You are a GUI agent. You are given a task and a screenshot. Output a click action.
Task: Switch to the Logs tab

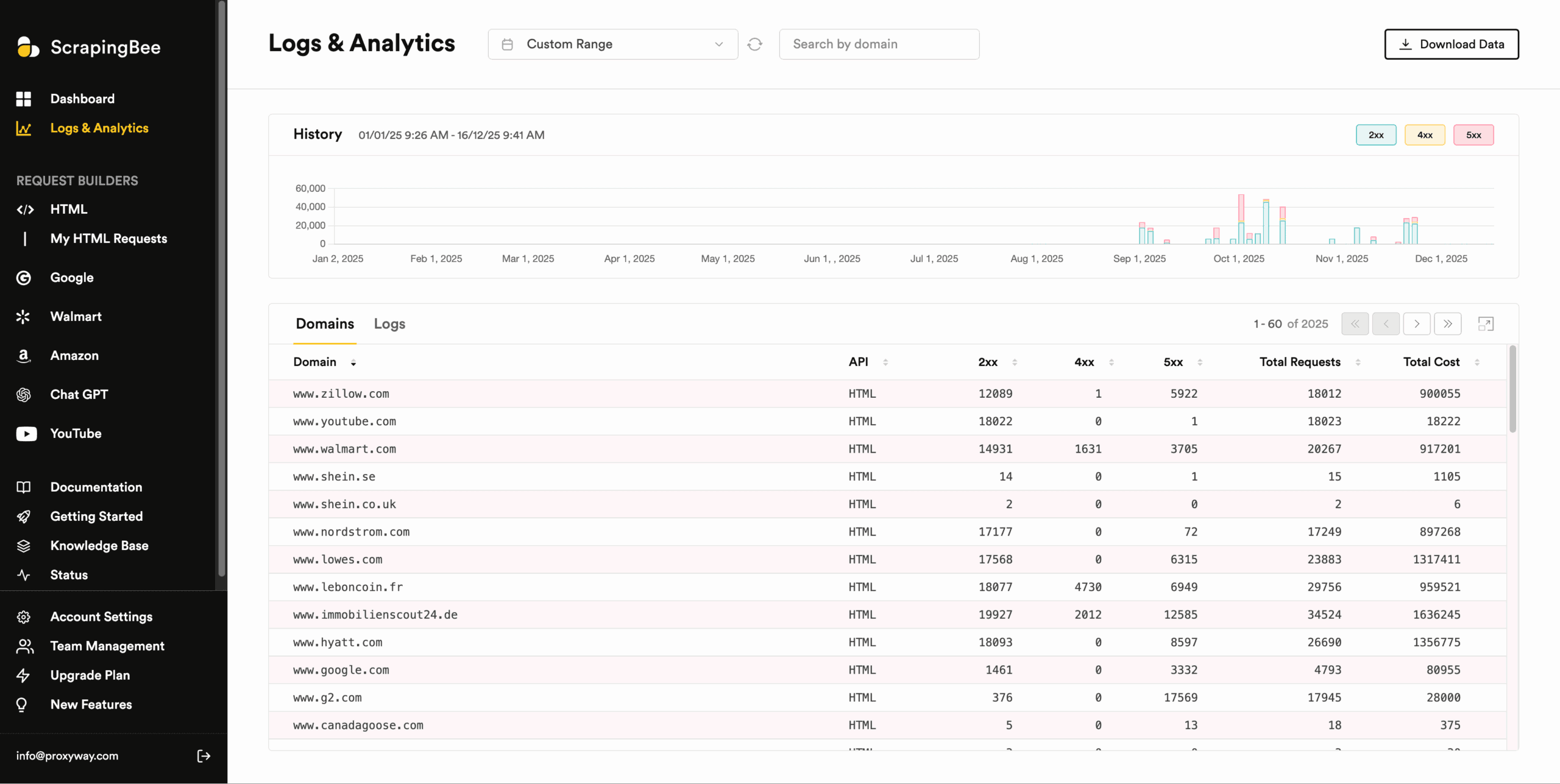tap(389, 324)
